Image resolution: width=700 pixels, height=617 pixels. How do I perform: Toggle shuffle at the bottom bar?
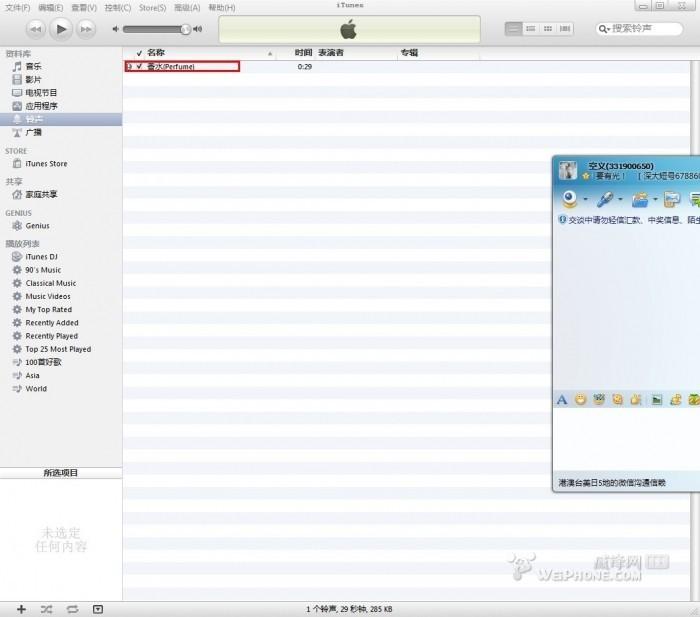(x=46, y=609)
